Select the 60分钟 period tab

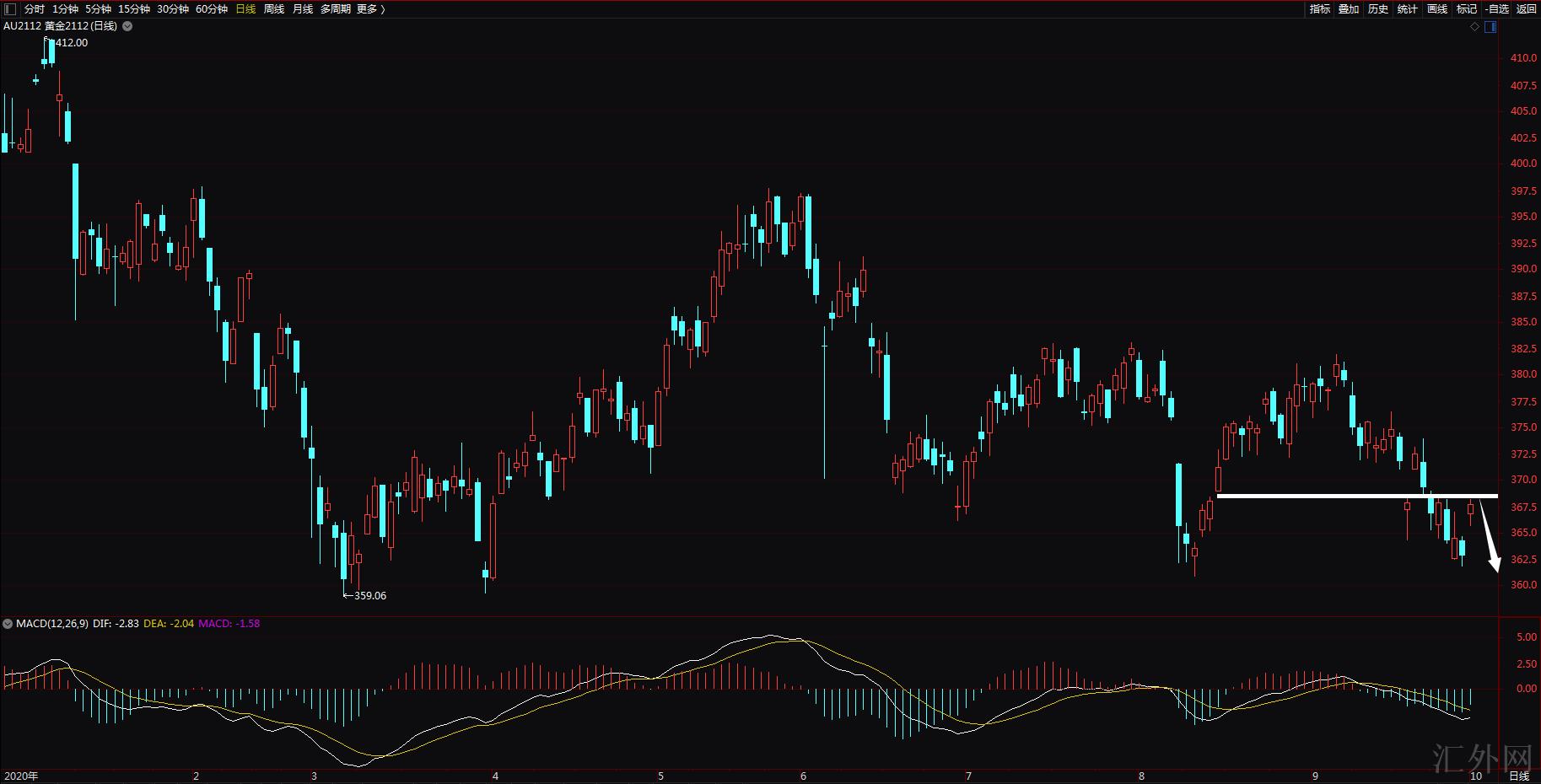[212, 8]
